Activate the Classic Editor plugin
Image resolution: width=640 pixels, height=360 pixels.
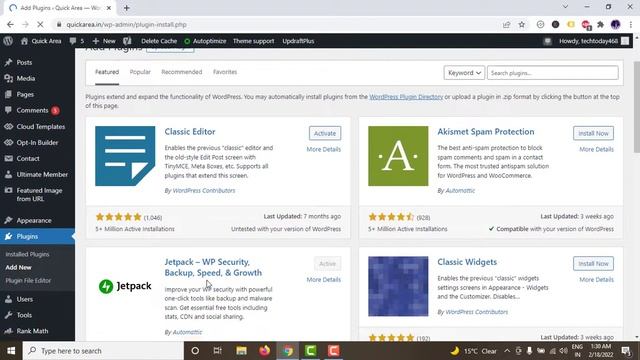click(325, 133)
